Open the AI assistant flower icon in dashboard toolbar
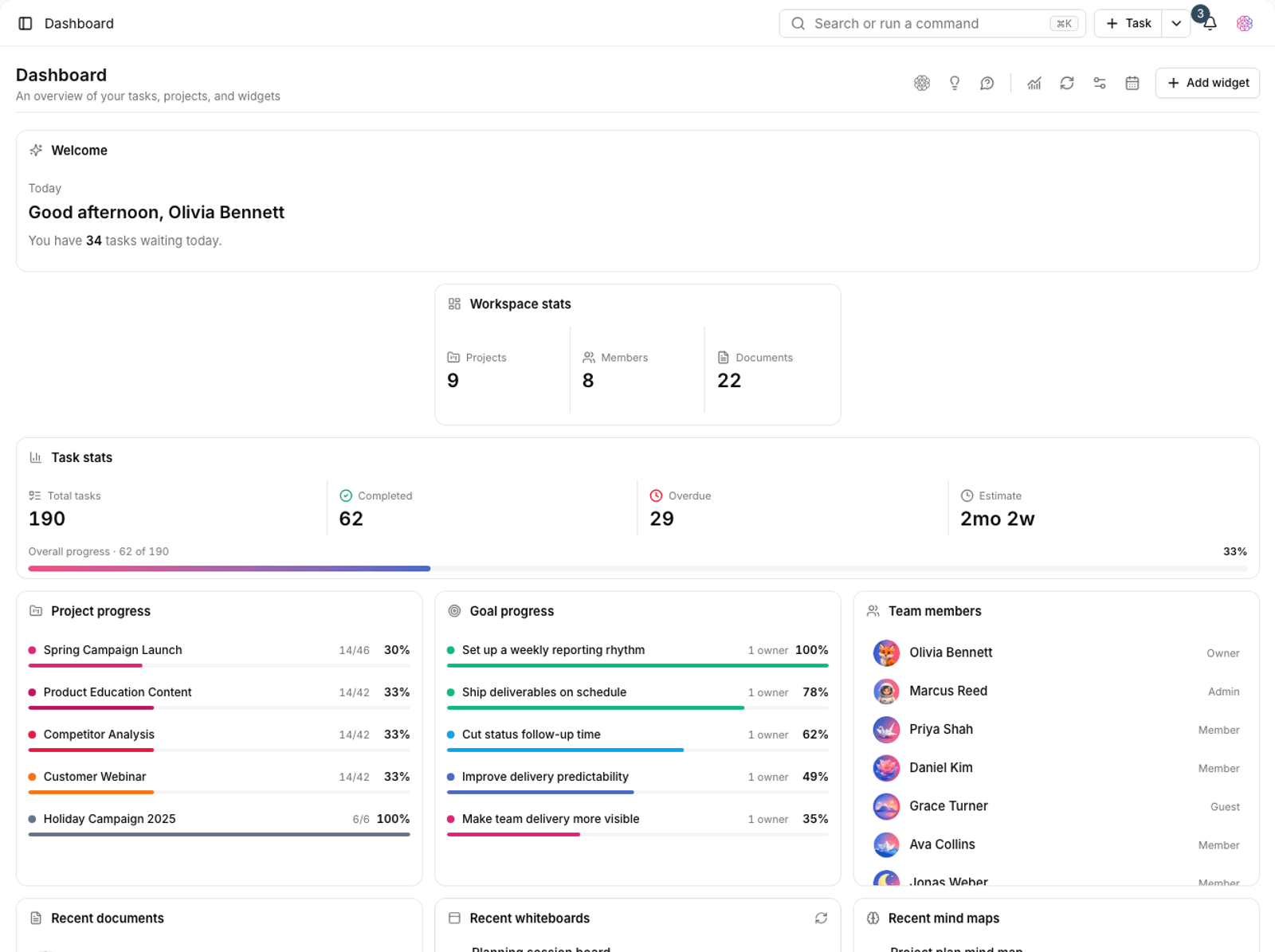This screenshot has height=952, width=1275. [922, 83]
